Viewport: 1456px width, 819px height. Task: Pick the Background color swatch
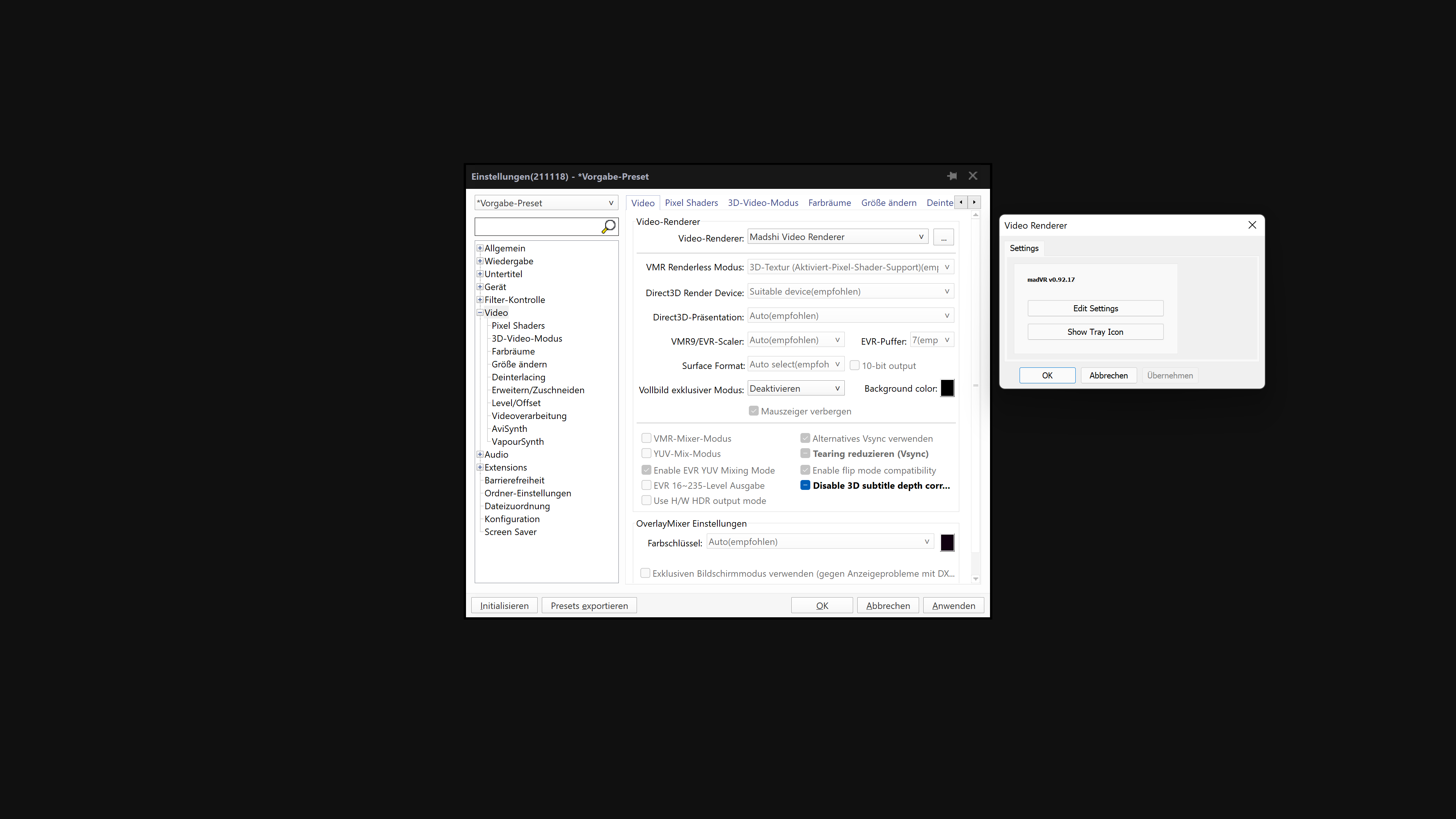pos(947,389)
